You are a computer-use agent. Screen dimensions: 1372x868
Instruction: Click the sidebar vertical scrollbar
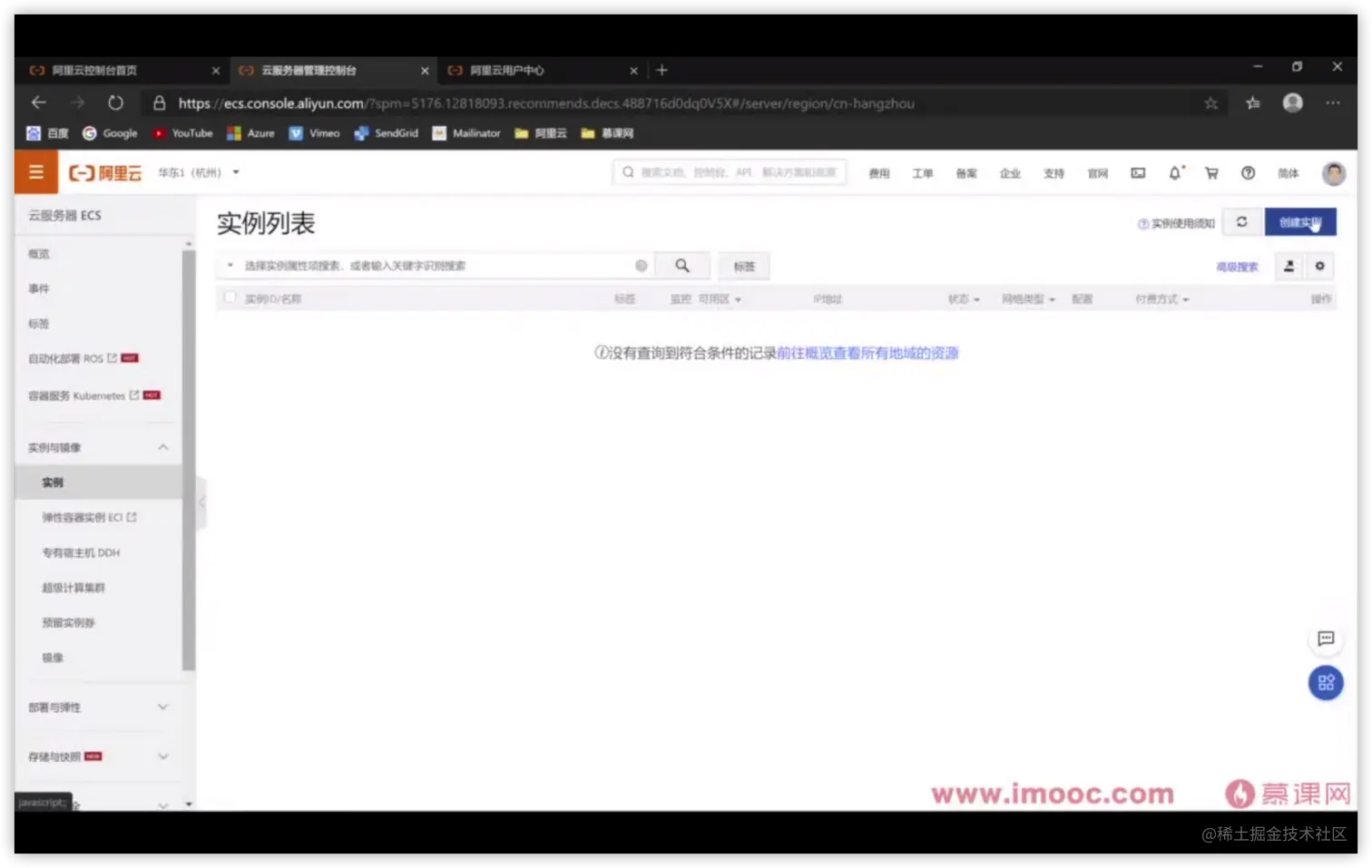click(189, 460)
